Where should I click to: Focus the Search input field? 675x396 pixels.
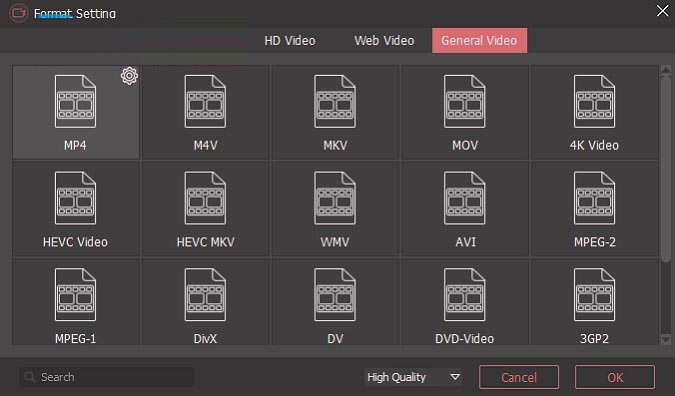[x=106, y=377]
